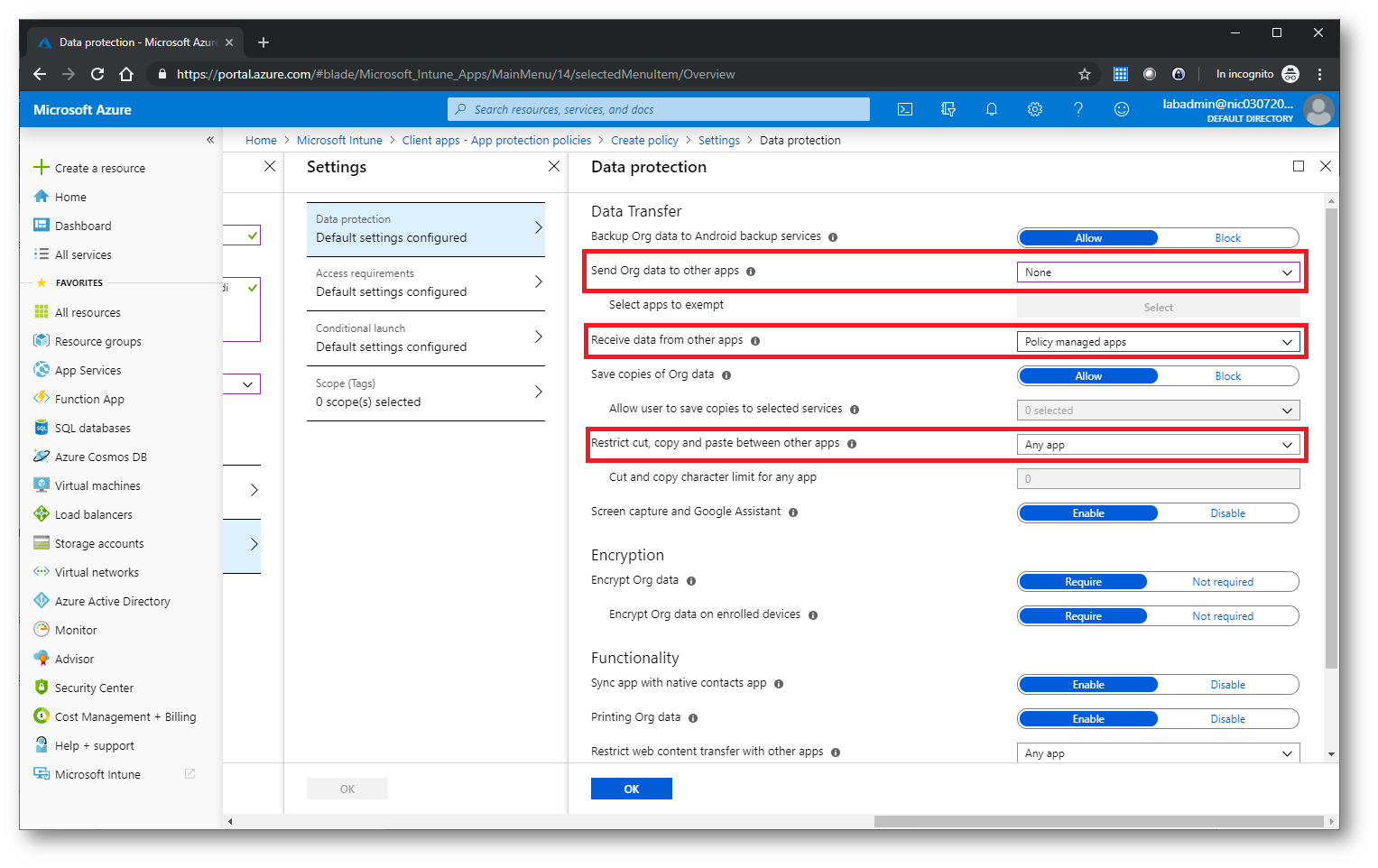
Task: Open Allow user to save copies services dropdown
Action: pyautogui.click(x=1159, y=411)
